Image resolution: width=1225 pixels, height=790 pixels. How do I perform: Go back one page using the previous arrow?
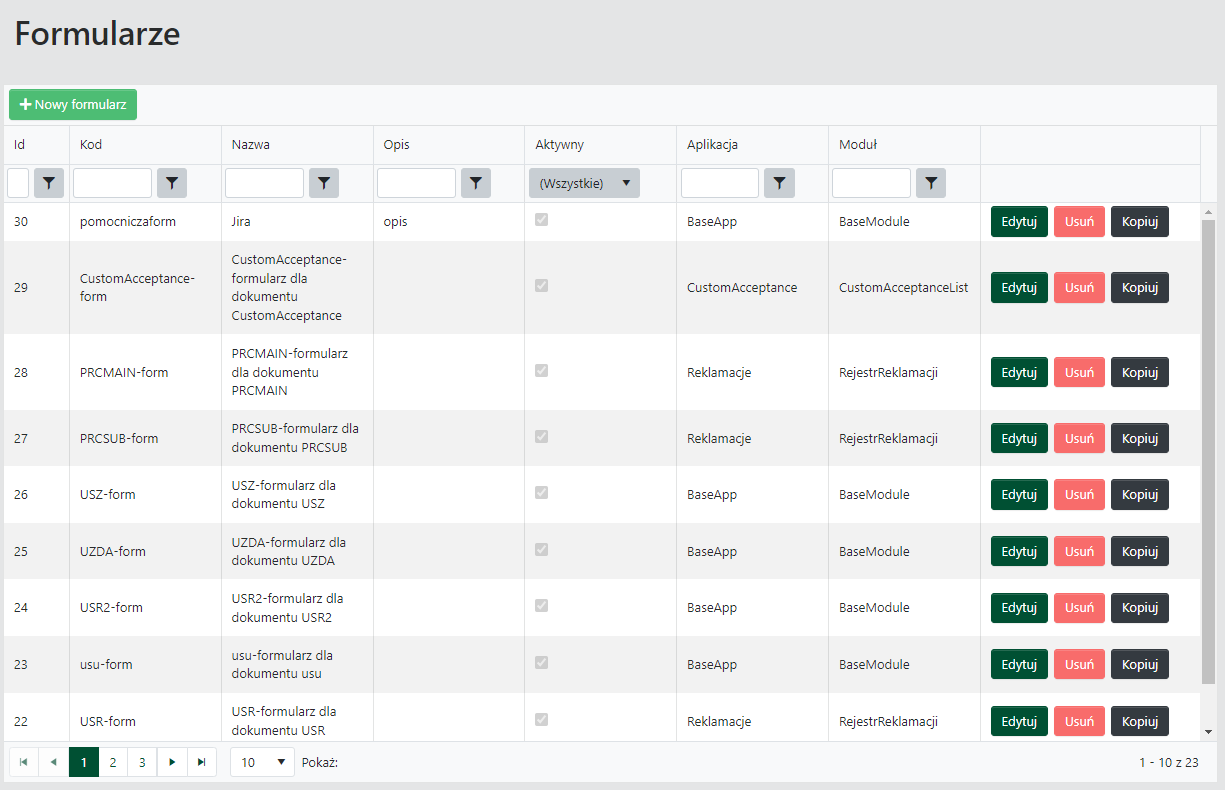click(53, 762)
